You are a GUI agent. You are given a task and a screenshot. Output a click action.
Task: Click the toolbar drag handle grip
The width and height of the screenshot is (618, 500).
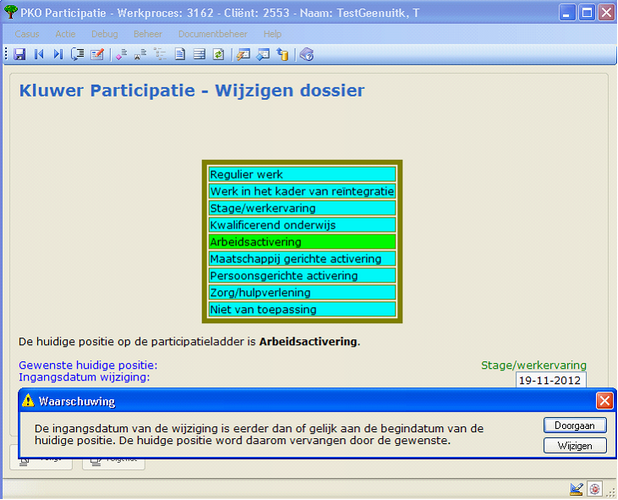coord(6,54)
